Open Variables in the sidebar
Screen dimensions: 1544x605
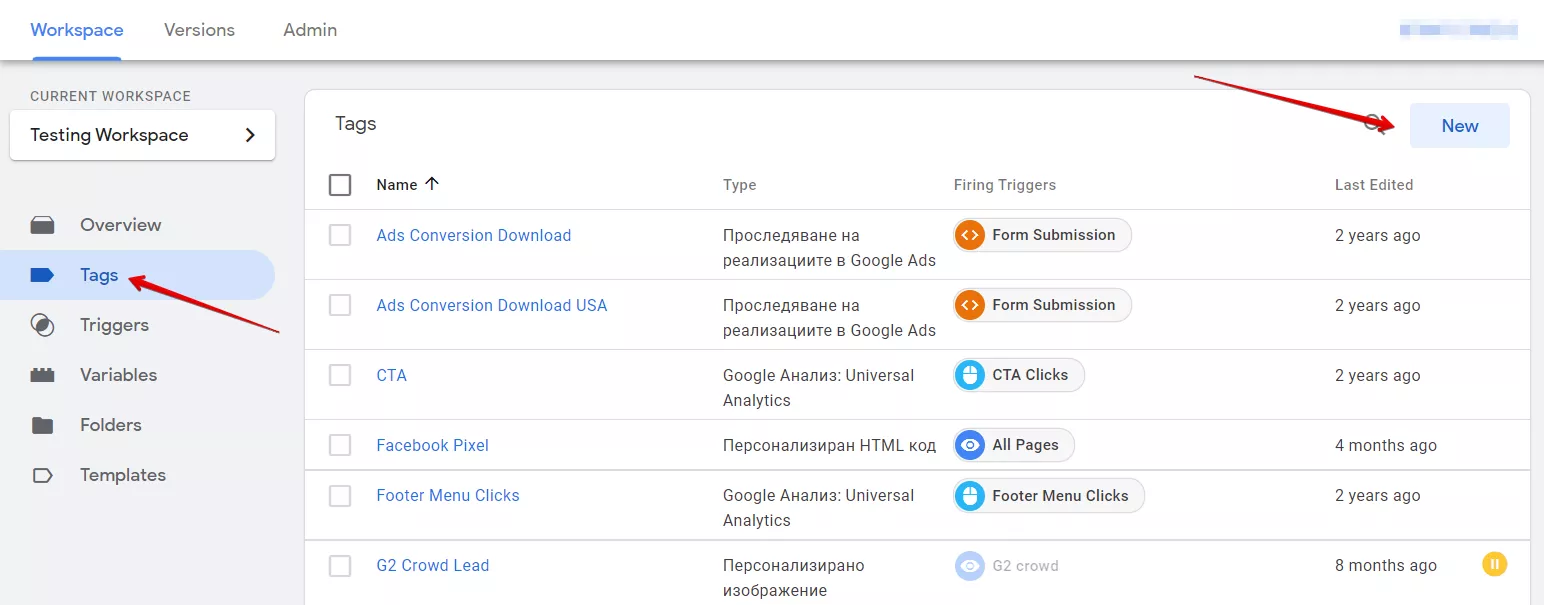coord(137,375)
